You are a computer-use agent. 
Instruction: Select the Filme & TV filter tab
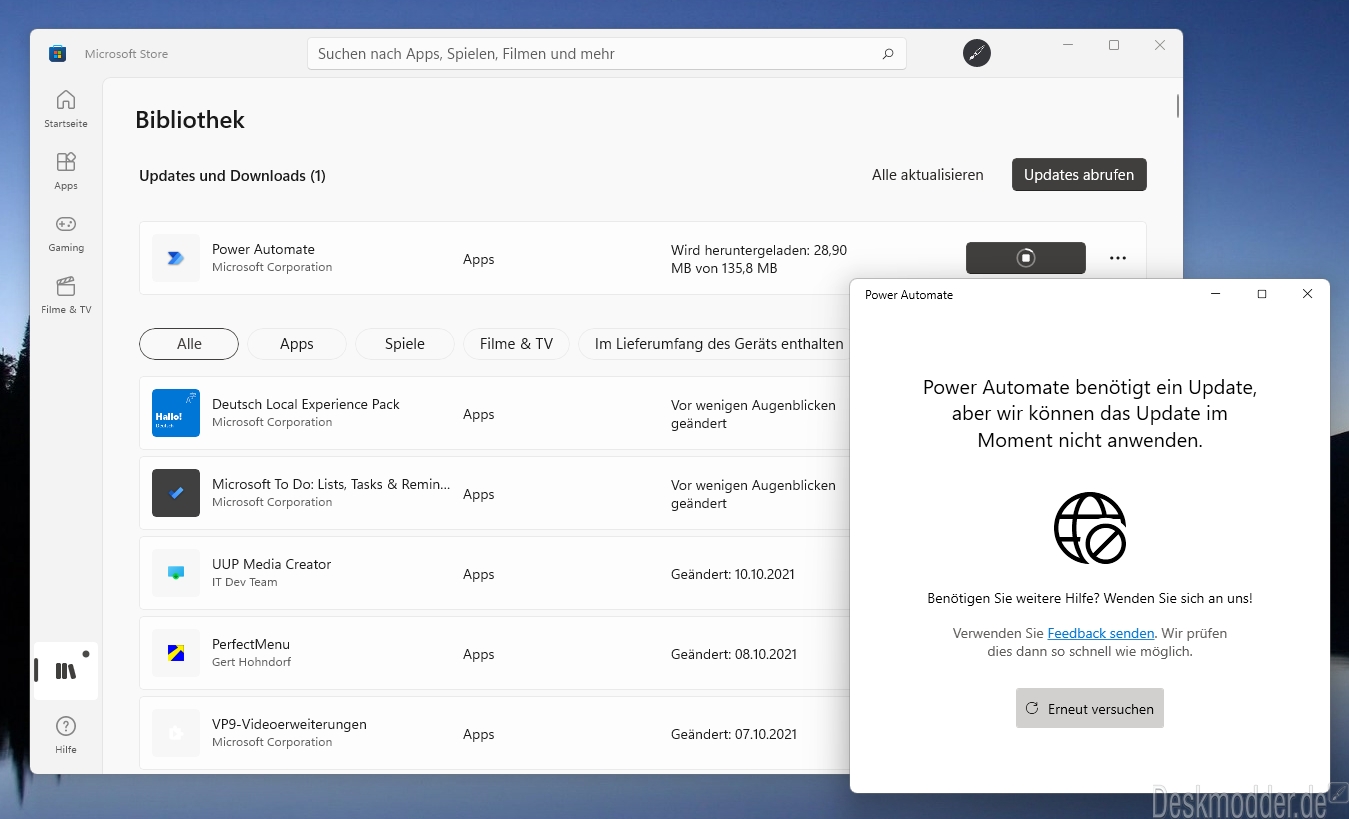coord(516,344)
